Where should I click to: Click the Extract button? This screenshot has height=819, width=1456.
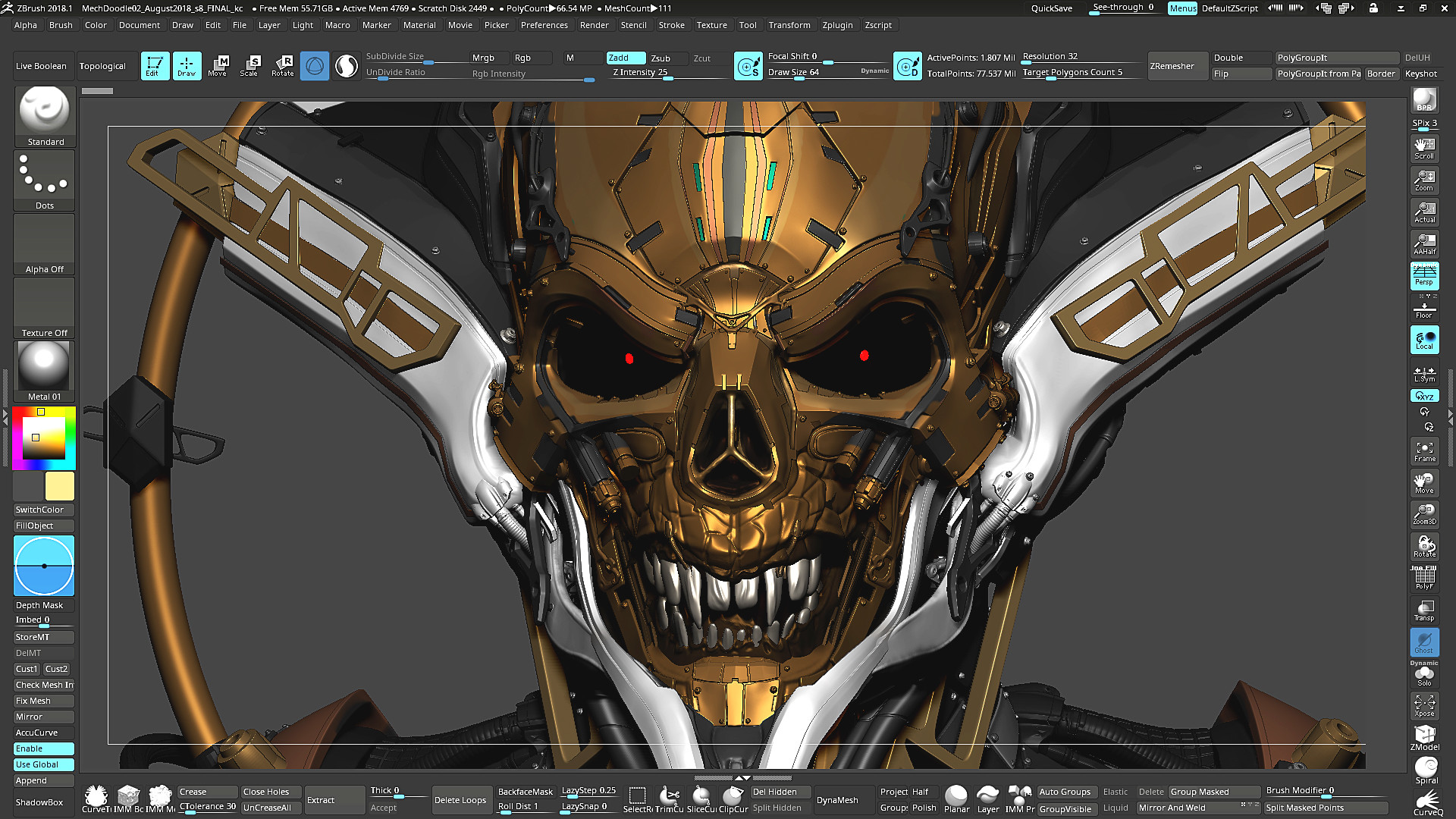(334, 800)
